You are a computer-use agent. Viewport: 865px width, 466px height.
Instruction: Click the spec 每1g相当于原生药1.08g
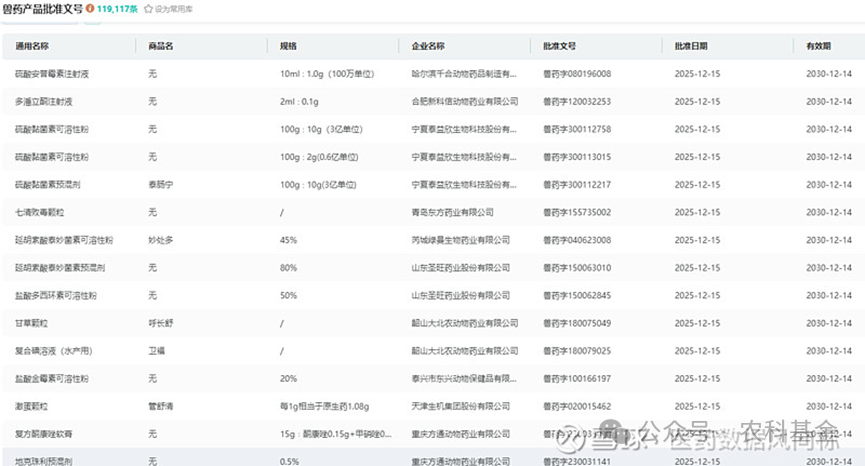point(325,406)
